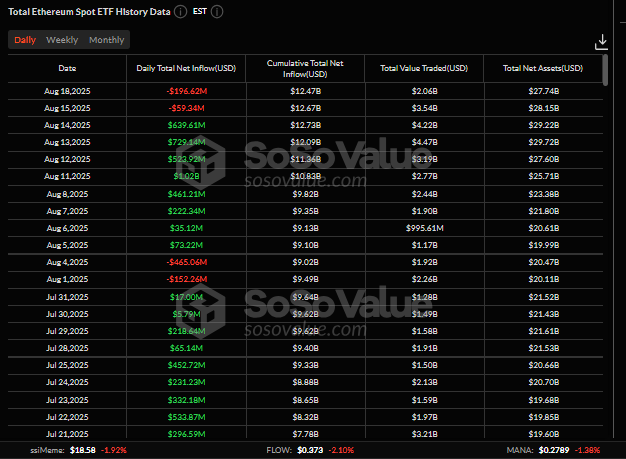
Task: Select the Aug 18, 2025 row date
Action: click(x=67, y=91)
